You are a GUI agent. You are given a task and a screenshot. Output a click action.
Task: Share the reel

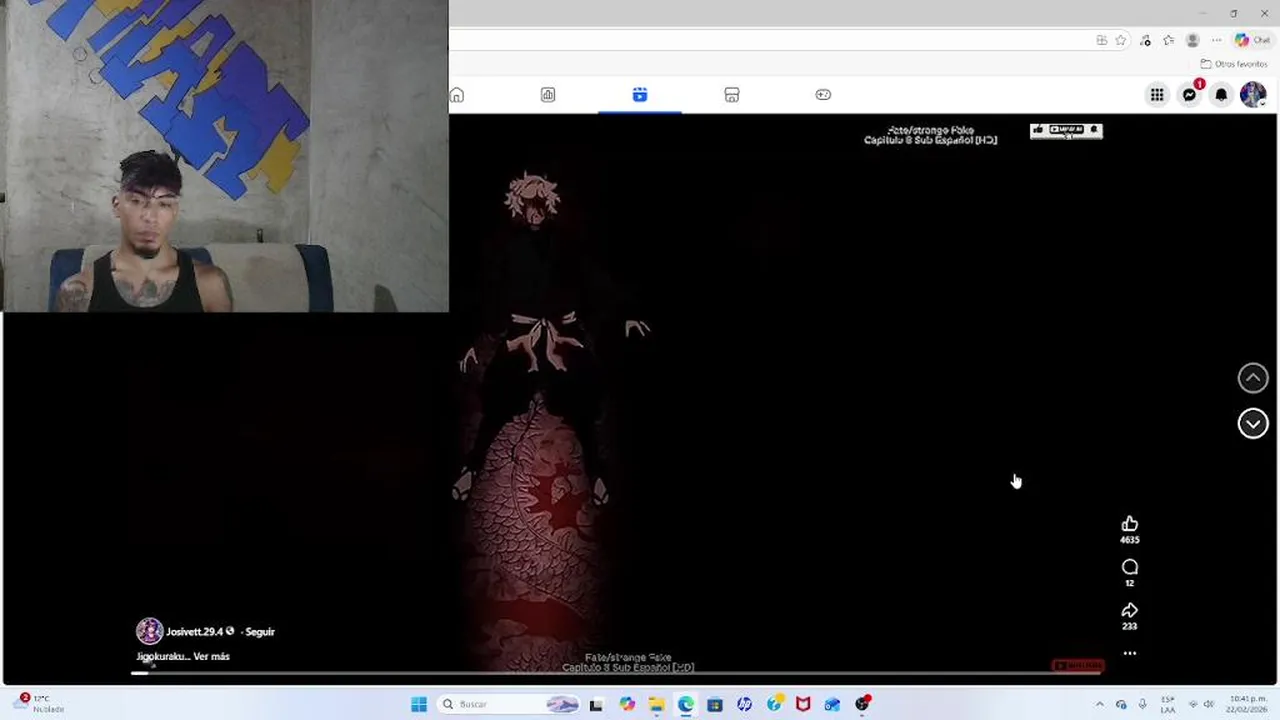[x=1130, y=611]
